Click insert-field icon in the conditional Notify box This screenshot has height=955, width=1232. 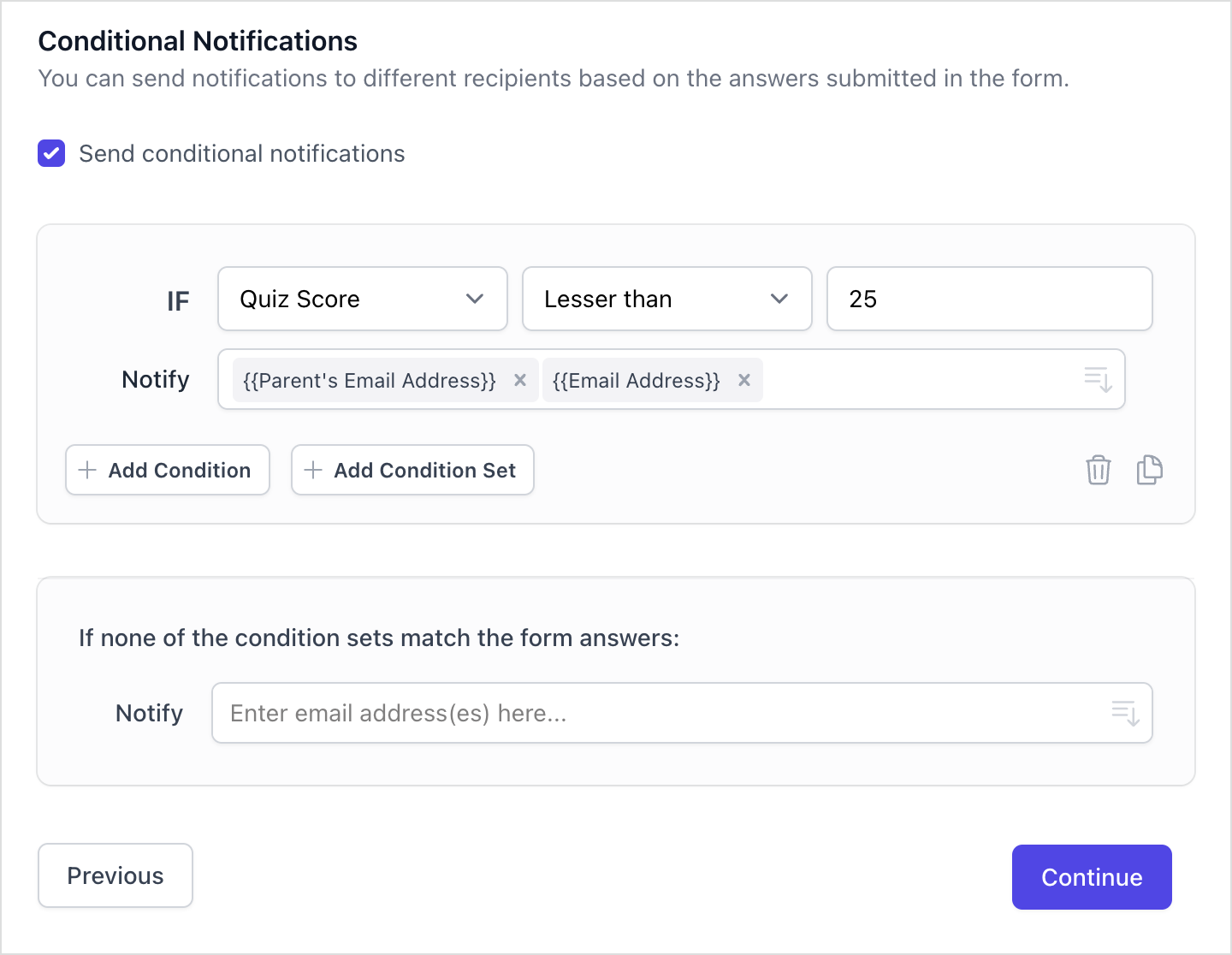click(1098, 379)
